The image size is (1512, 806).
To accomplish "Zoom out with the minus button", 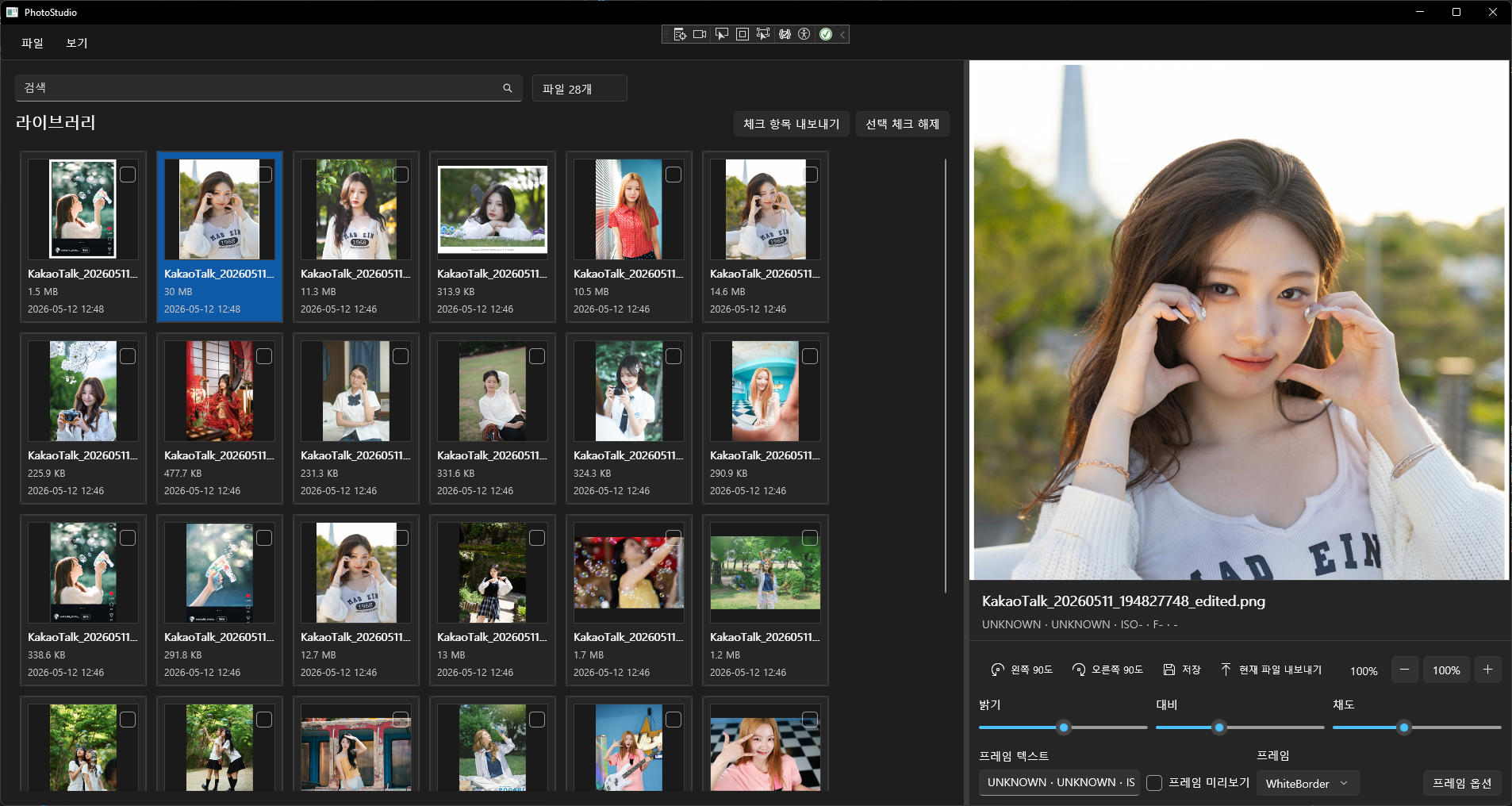I will pyautogui.click(x=1404, y=670).
